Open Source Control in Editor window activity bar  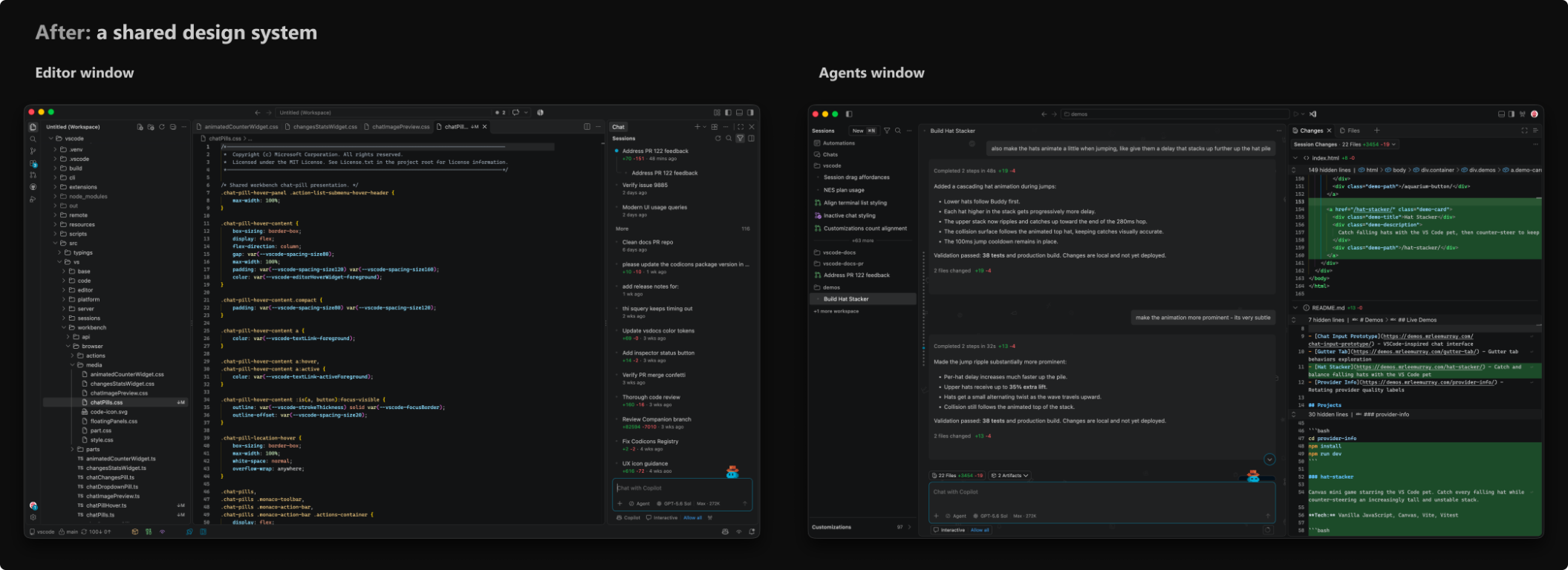[33, 151]
